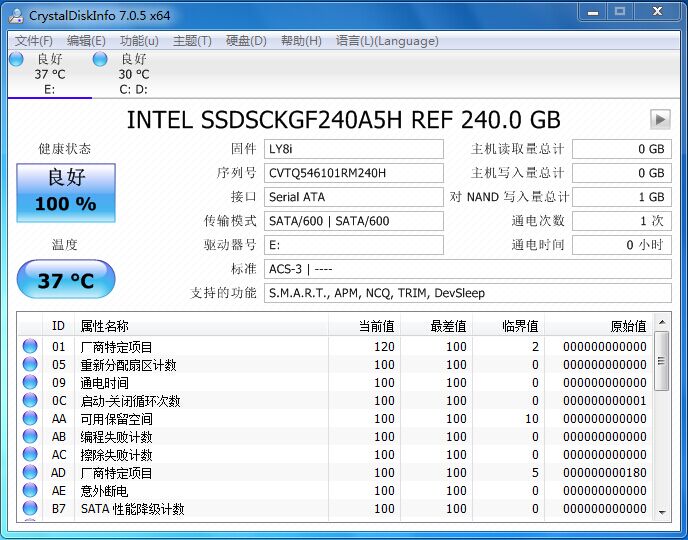Click the 通电时间 value 0 小时
This screenshot has width=688, height=540.
(x=622, y=245)
